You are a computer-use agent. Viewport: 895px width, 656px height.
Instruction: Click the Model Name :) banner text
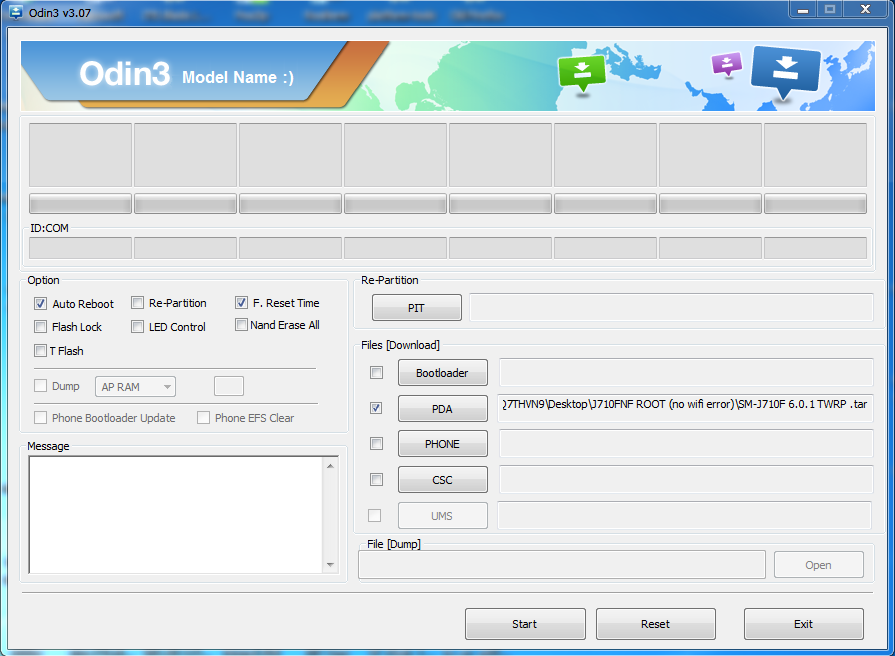pyautogui.click(x=237, y=77)
